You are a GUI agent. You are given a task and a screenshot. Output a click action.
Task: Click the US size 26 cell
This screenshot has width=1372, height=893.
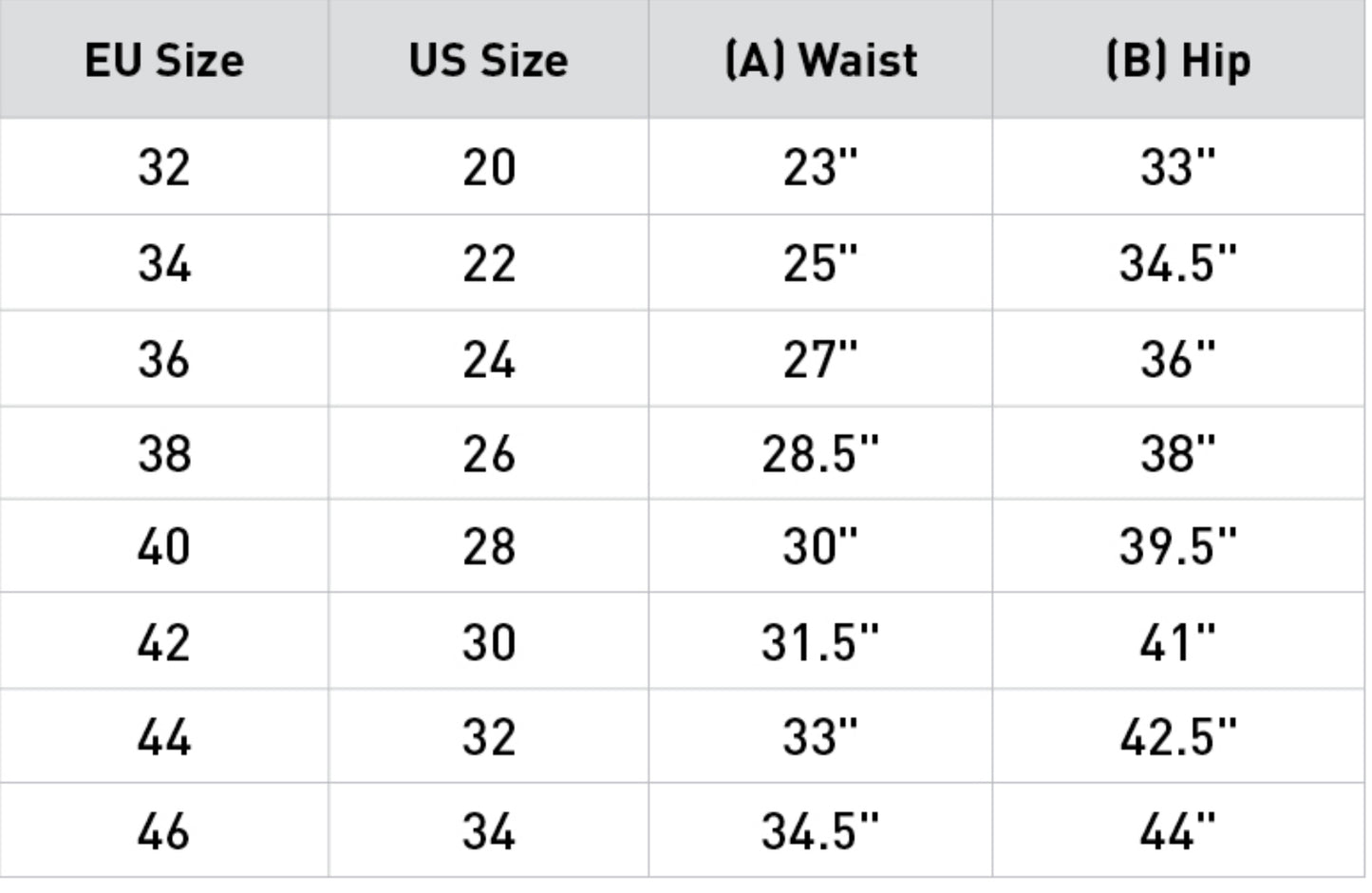point(489,453)
